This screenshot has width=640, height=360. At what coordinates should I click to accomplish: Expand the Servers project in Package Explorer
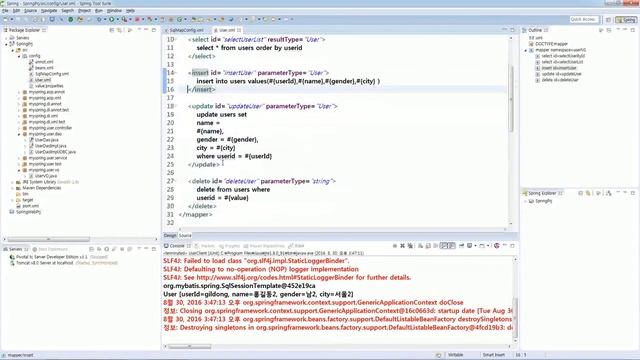(6, 38)
